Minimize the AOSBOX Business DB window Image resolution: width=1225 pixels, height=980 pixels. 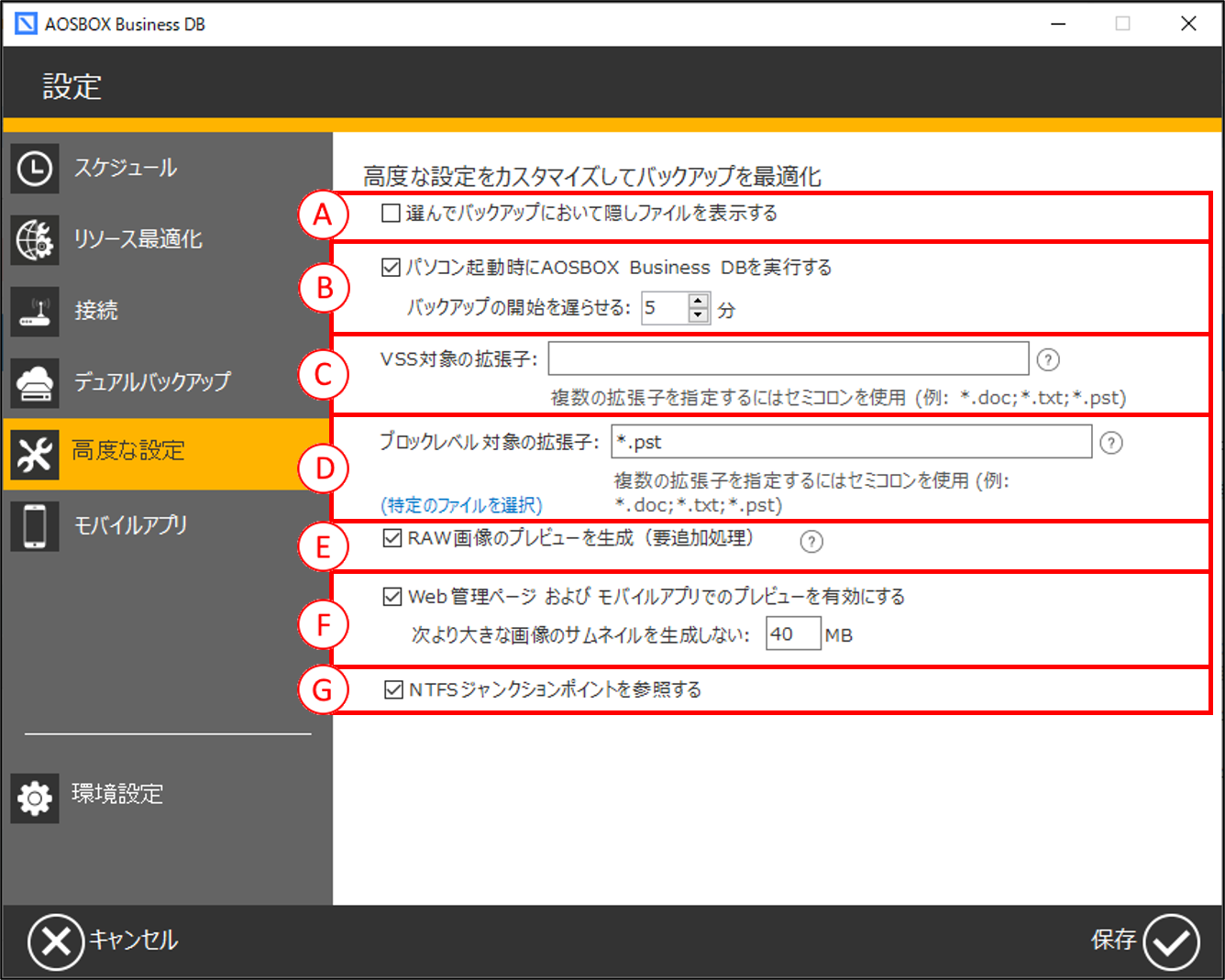(x=1059, y=24)
